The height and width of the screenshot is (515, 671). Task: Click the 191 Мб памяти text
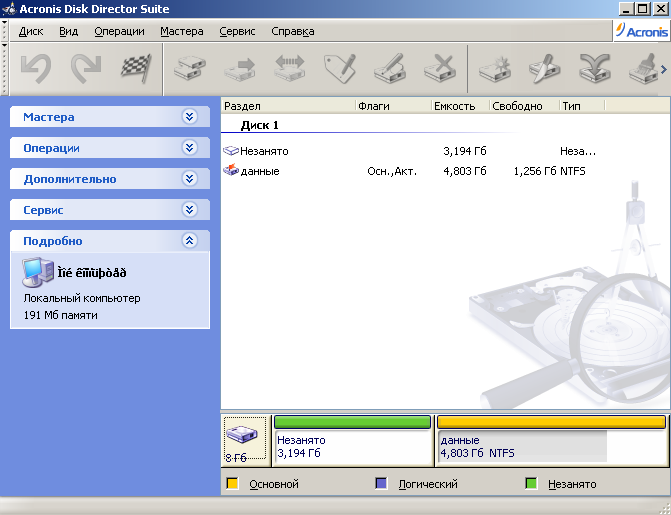60,315
